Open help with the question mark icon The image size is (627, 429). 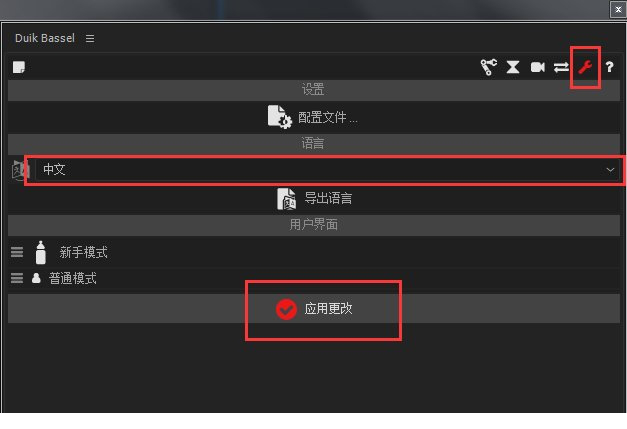click(609, 67)
